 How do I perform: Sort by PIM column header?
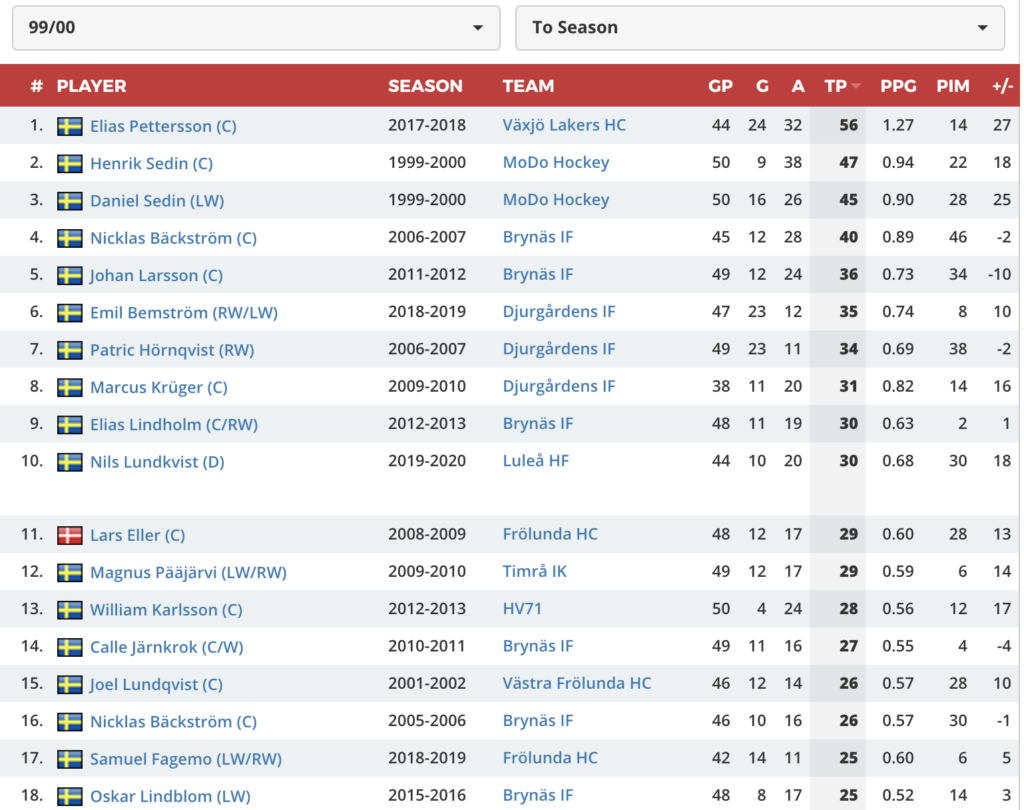point(953,86)
